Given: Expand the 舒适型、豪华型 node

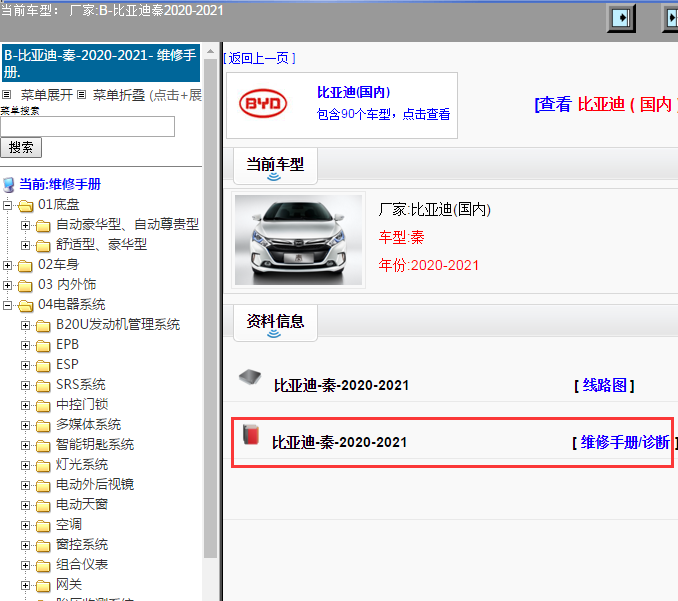Looking at the screenshot, I should click(x=26, y=245).
